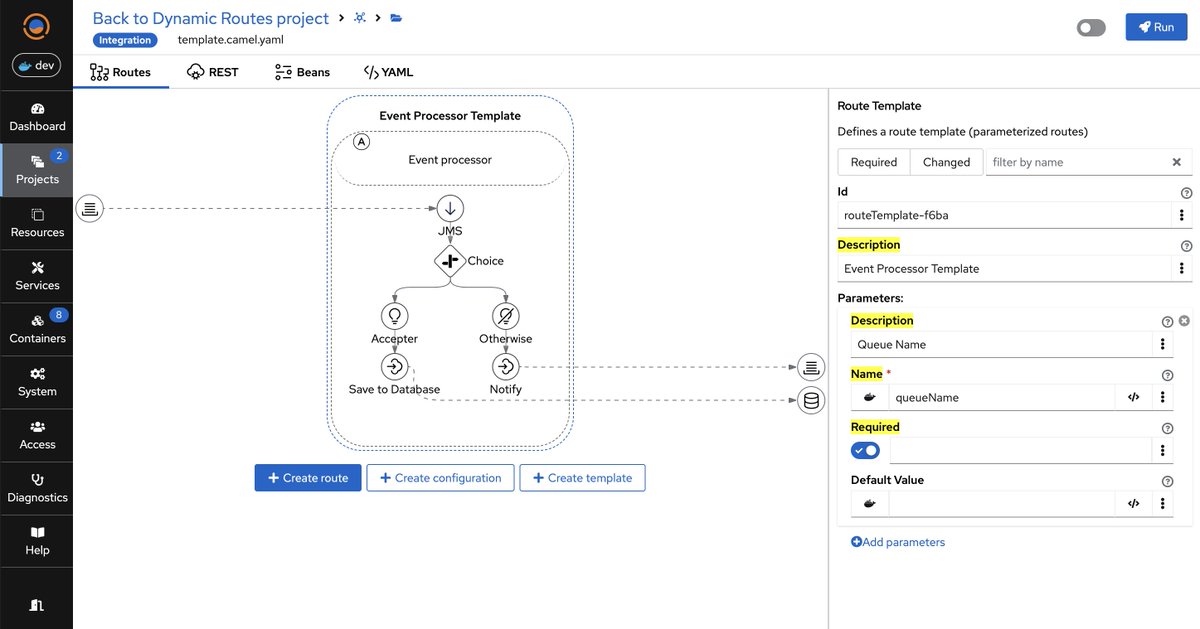Clear the filter by name field

[1177, 161]
